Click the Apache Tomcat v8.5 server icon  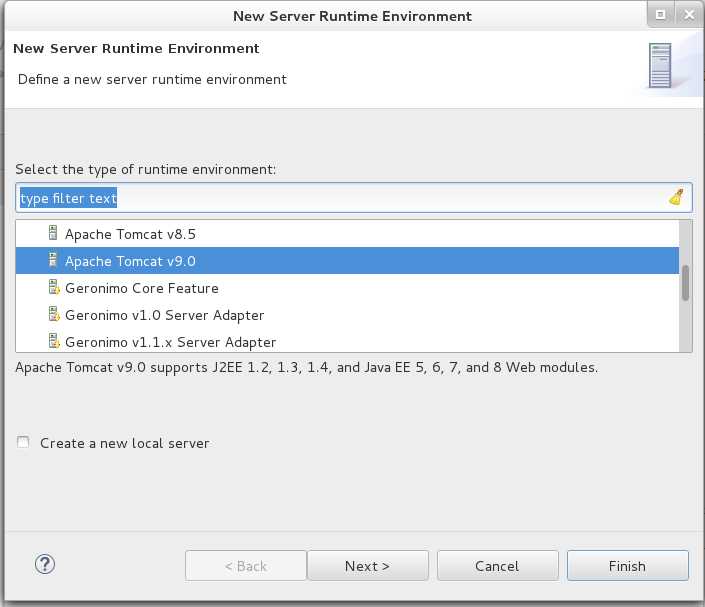pyautogui.click(x=53, y=233)
